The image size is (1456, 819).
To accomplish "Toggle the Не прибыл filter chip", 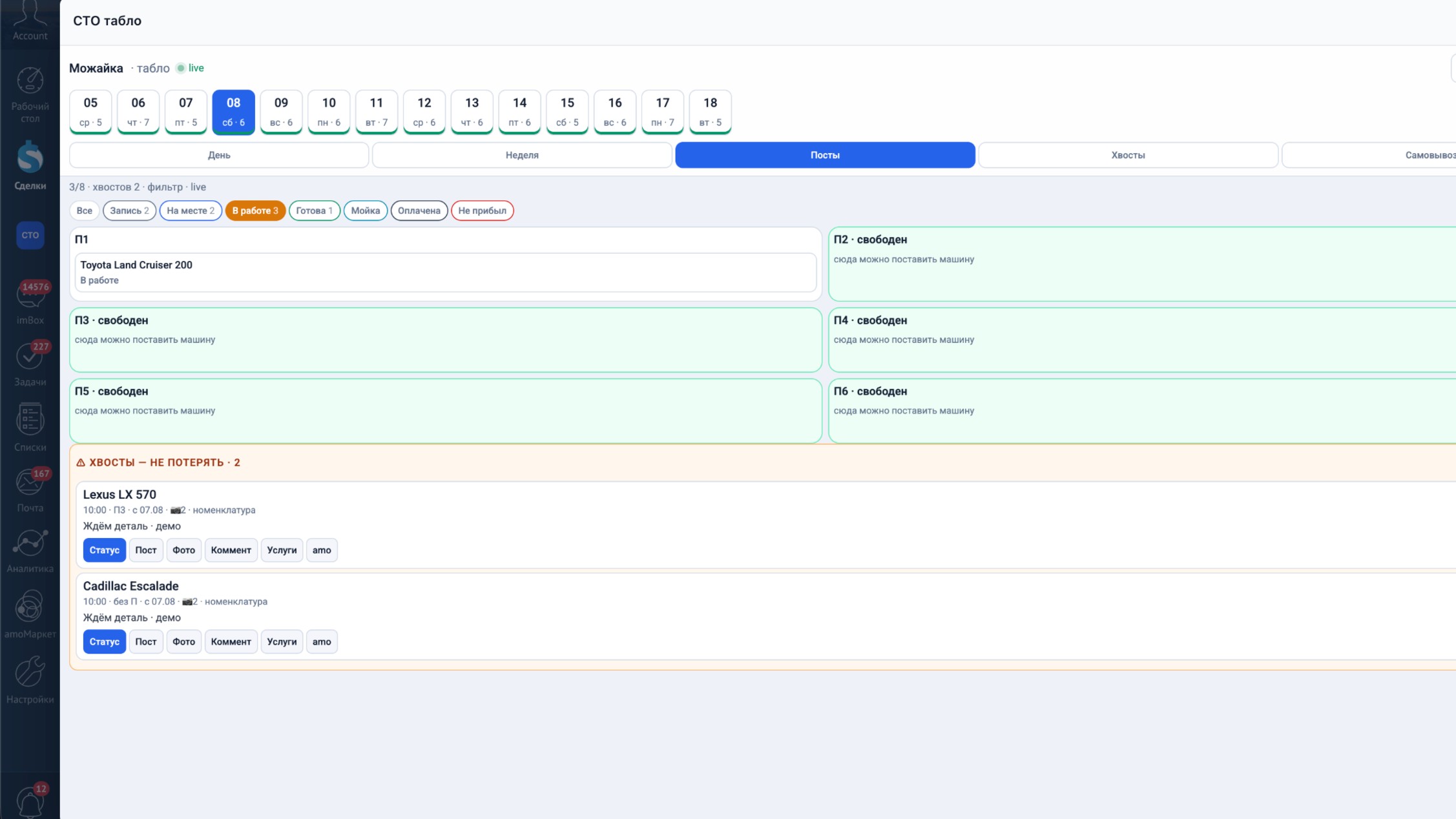I will pos(483,211).
